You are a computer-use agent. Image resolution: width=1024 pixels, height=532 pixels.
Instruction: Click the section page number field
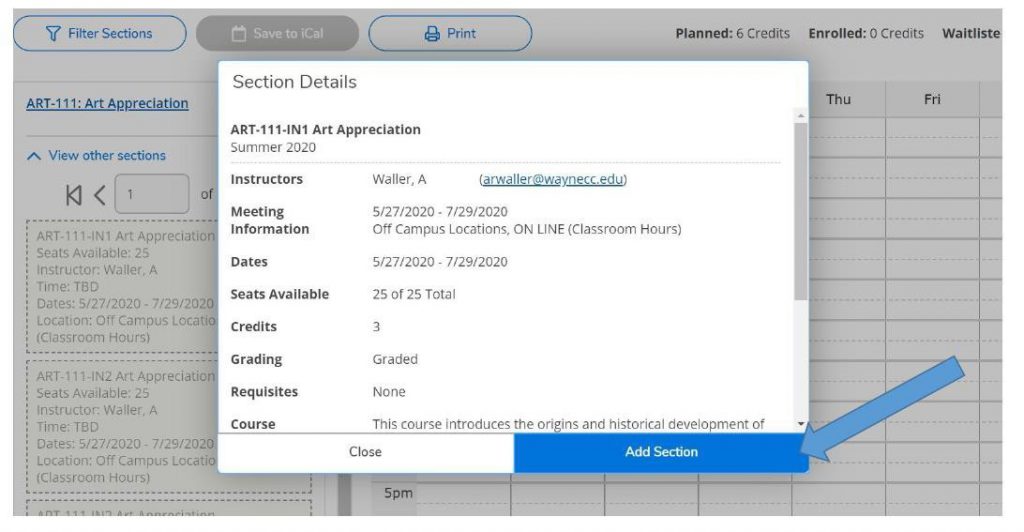(151, 193)
